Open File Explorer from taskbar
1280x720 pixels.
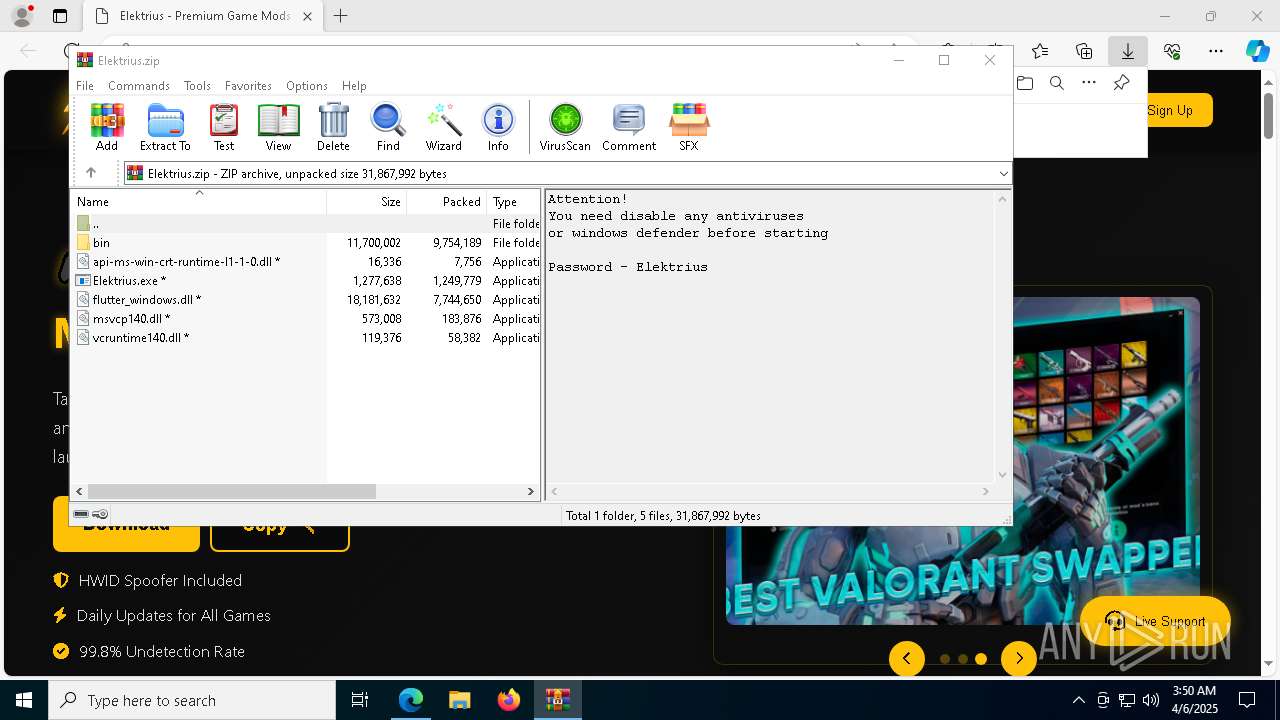(x=459, y=700)
